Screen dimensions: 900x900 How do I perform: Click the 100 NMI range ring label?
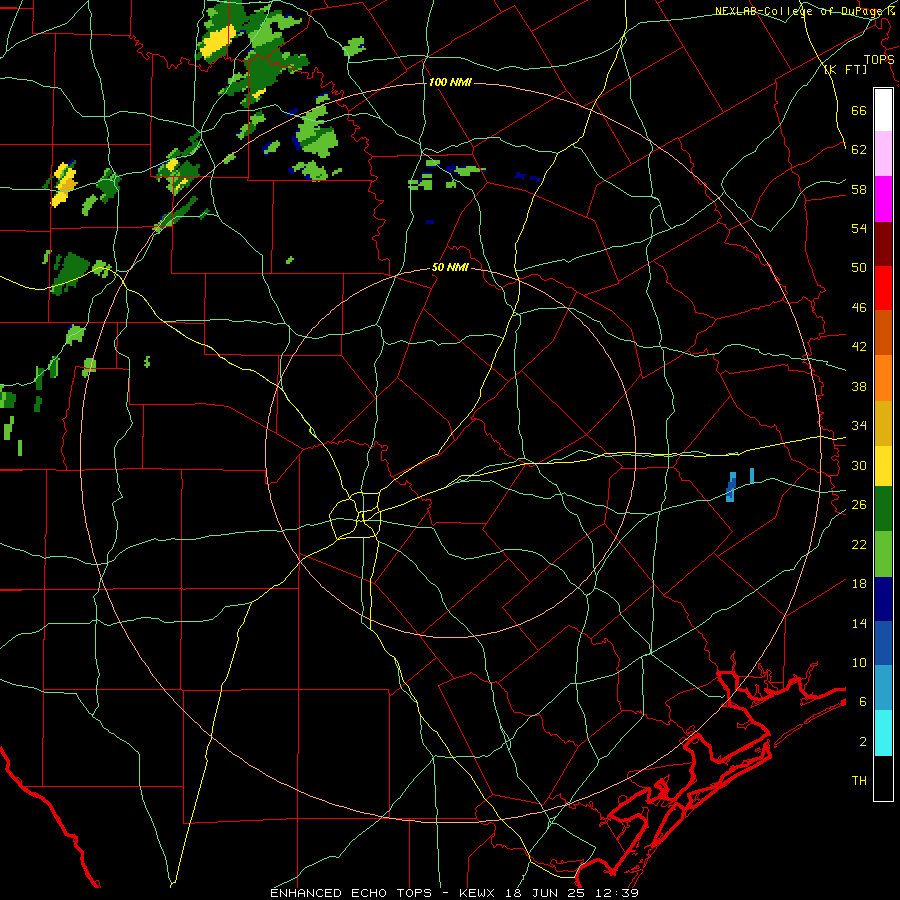point(450,83)
